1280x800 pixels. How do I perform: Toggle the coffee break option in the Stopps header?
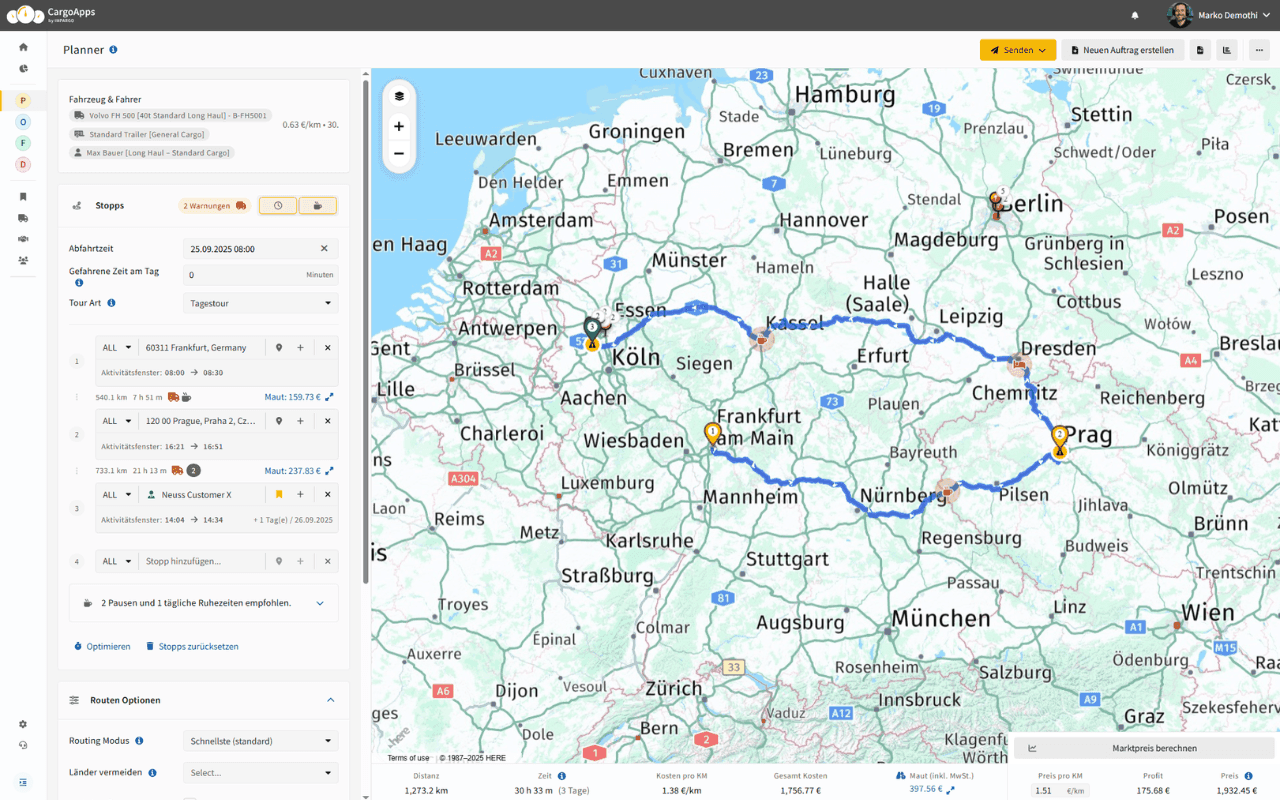click(318, 205)
